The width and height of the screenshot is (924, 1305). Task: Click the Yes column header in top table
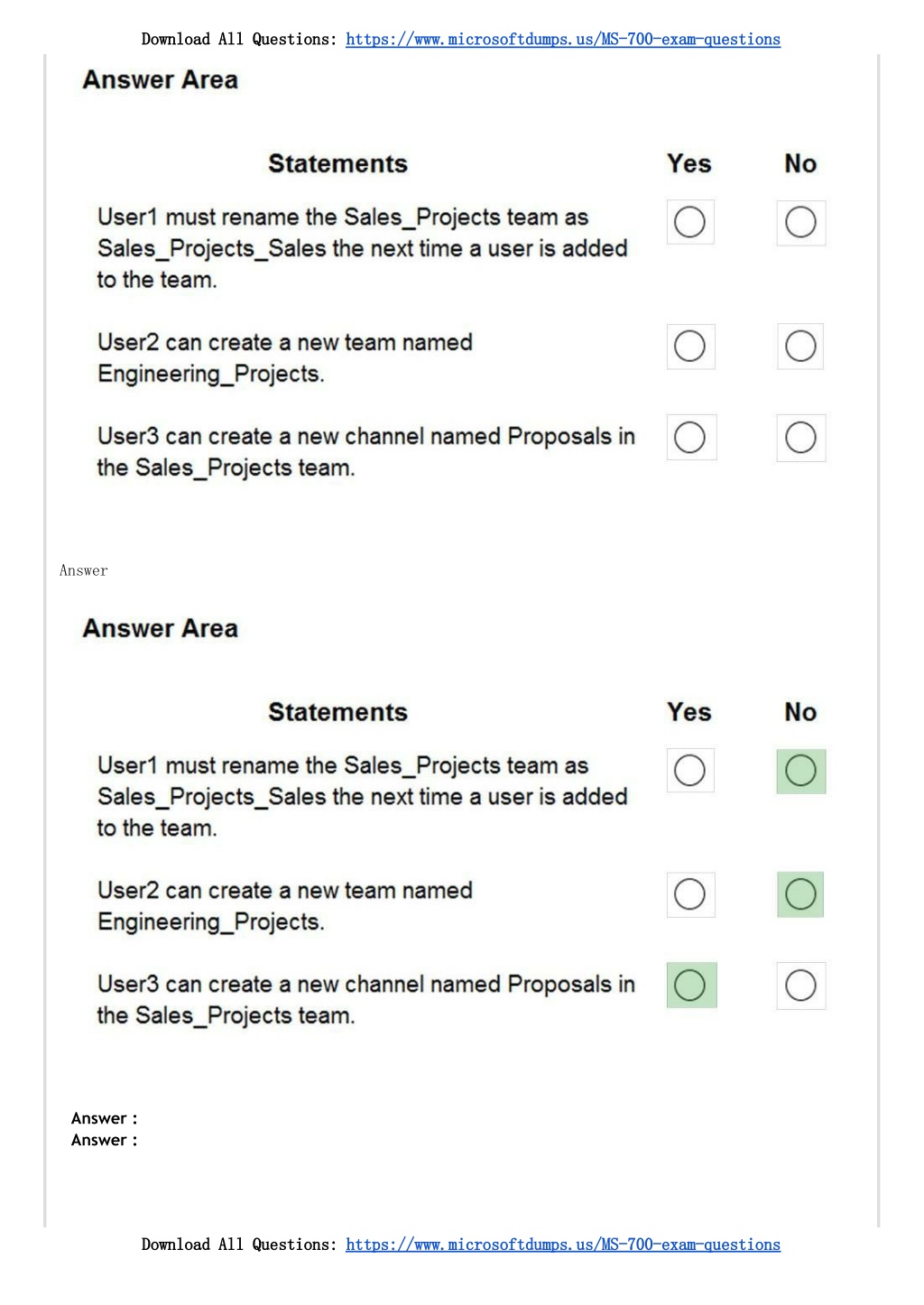689,163
